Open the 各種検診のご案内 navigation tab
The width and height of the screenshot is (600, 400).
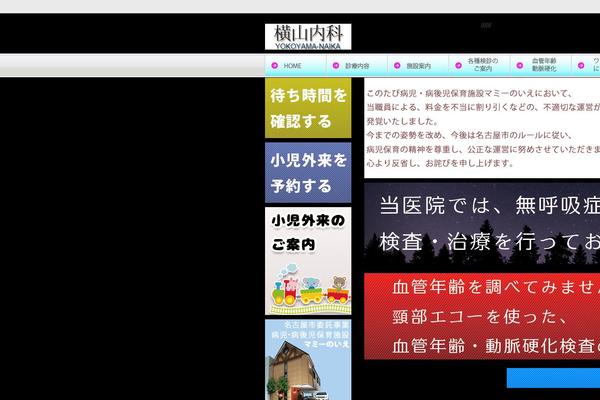479,65
